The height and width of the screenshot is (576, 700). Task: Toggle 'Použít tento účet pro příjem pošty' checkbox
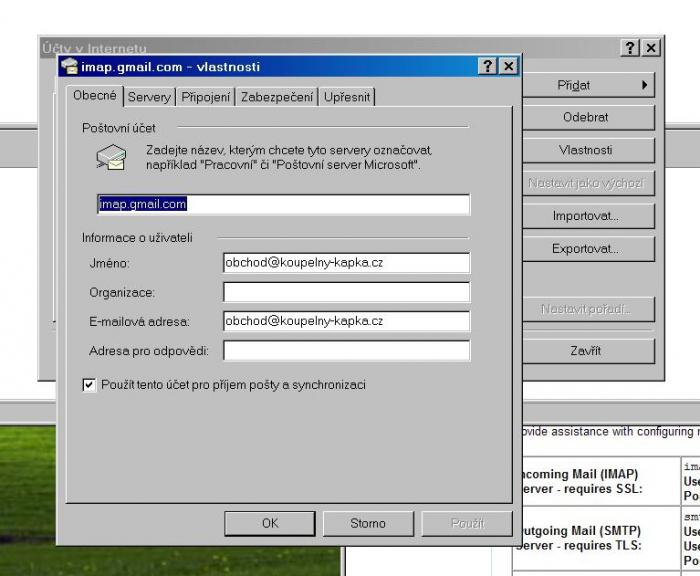89,384
